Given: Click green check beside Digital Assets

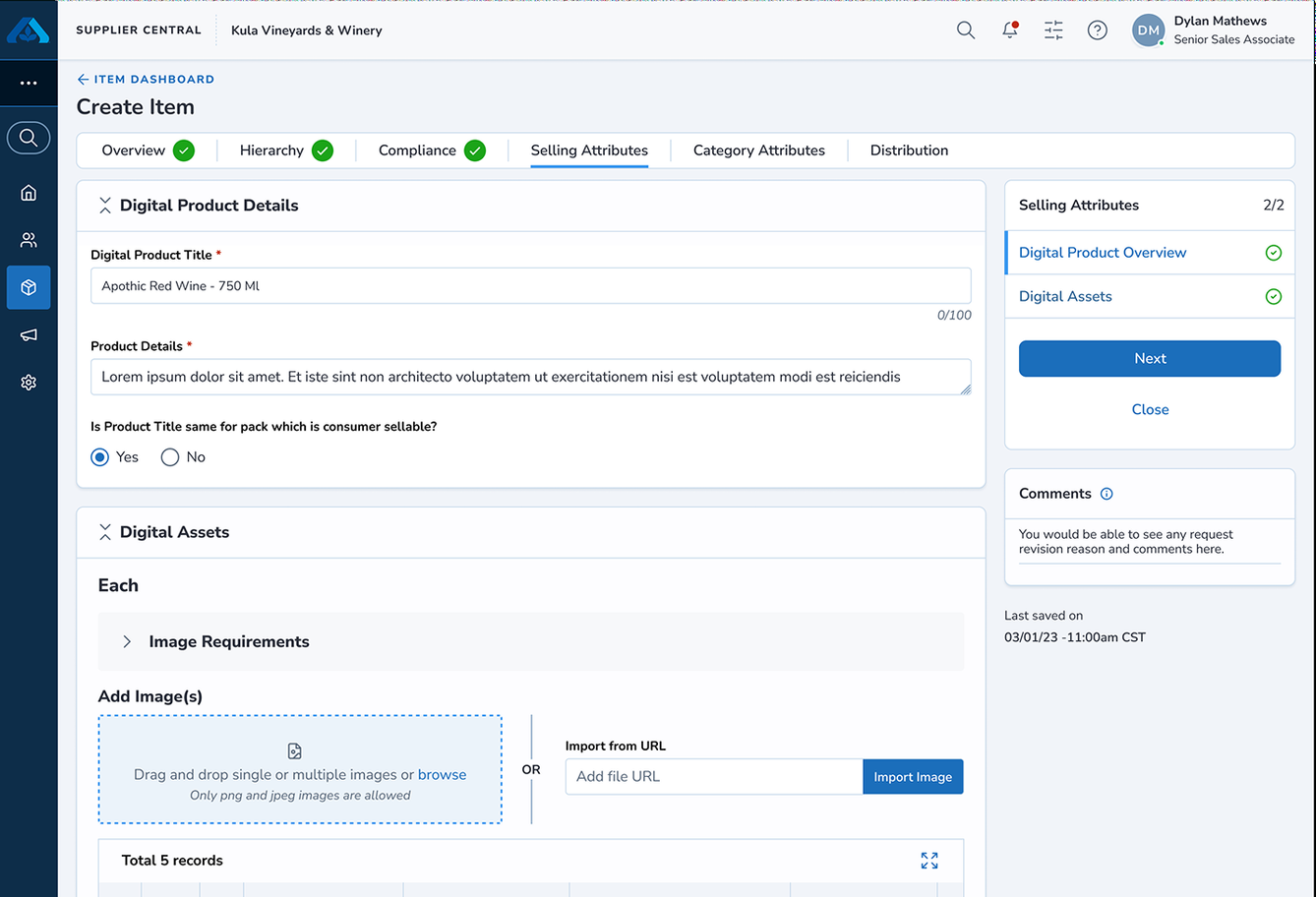Looking at the screenshot, I should coord(1274,296).
